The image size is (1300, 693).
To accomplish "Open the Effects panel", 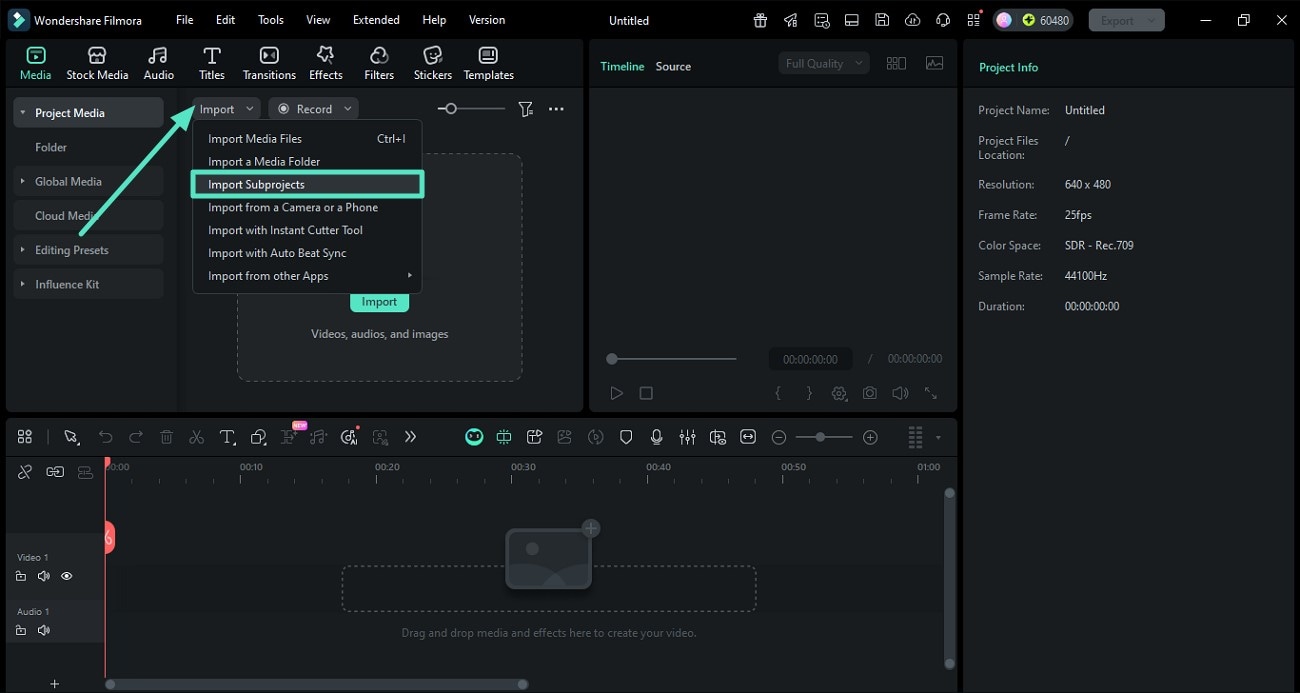I will tap(325, 62).
